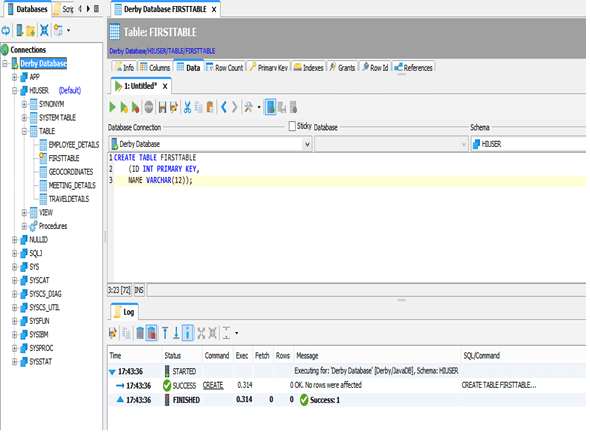Clear the log with plain trash icon
This screenshot has width=590, height=437.
140,333
